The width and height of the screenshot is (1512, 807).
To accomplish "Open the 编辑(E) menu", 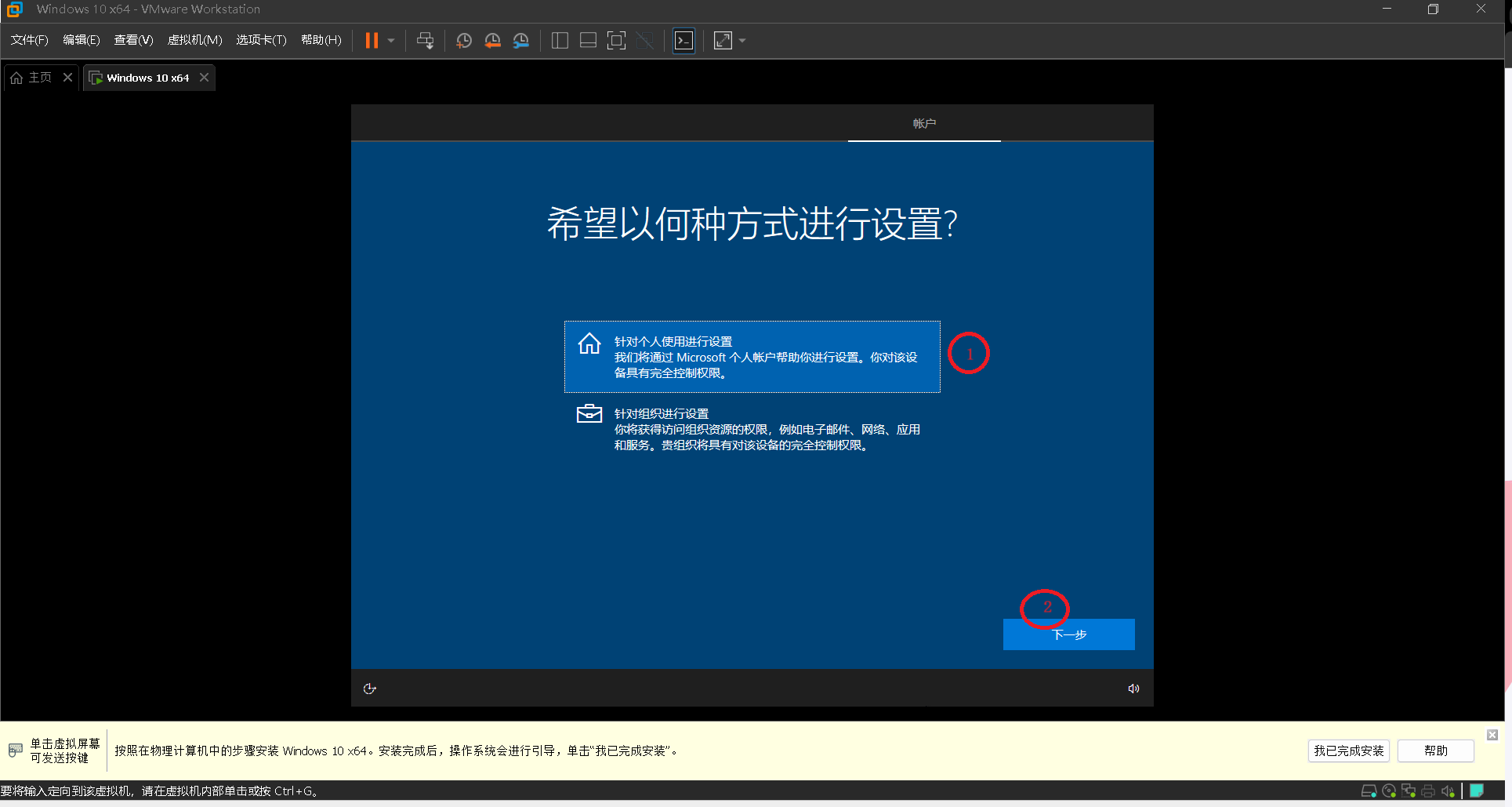I will (82, 40).
